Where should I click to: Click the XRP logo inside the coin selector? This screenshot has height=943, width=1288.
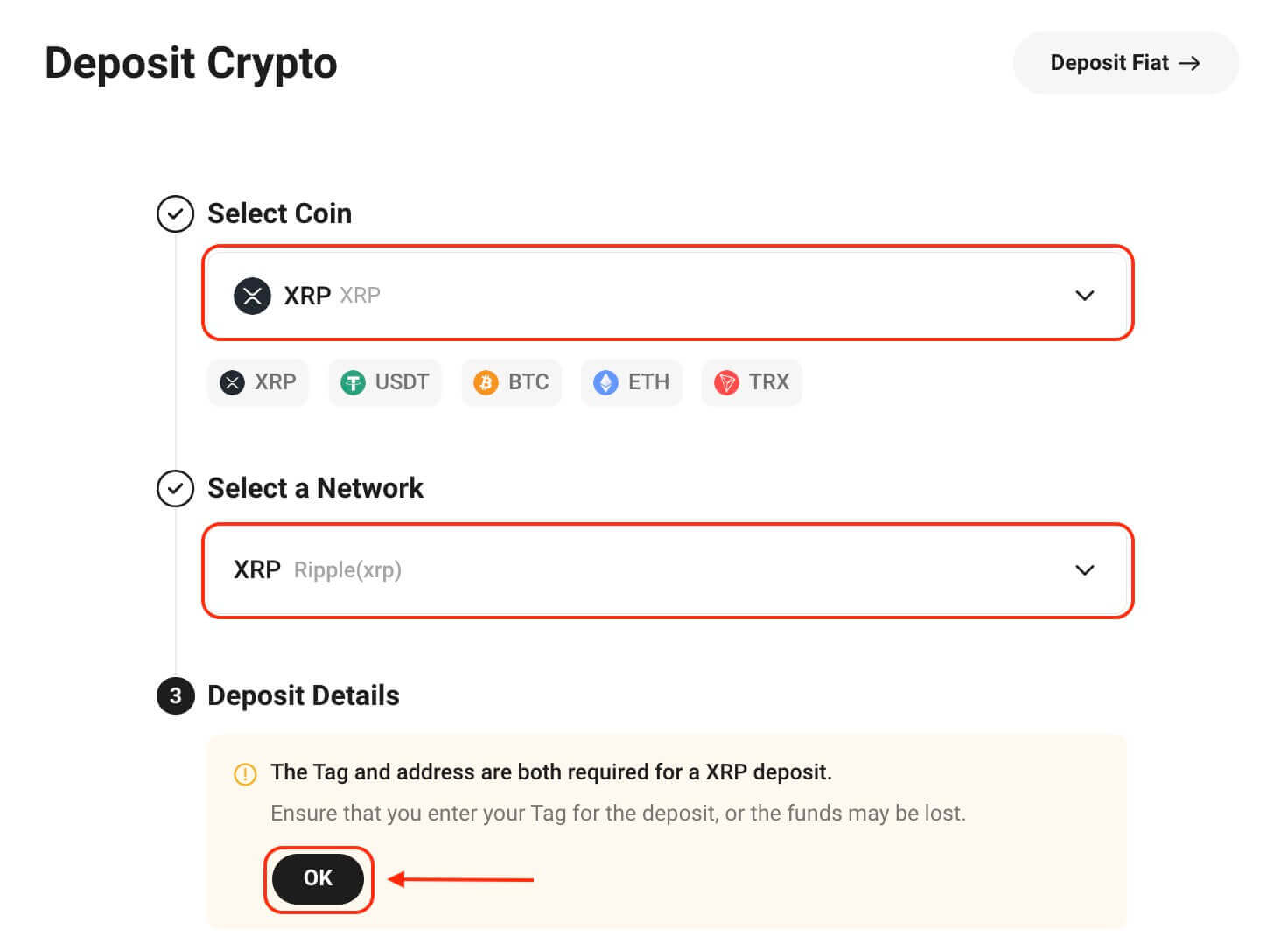pyautogui.click(x=252, y=296)
